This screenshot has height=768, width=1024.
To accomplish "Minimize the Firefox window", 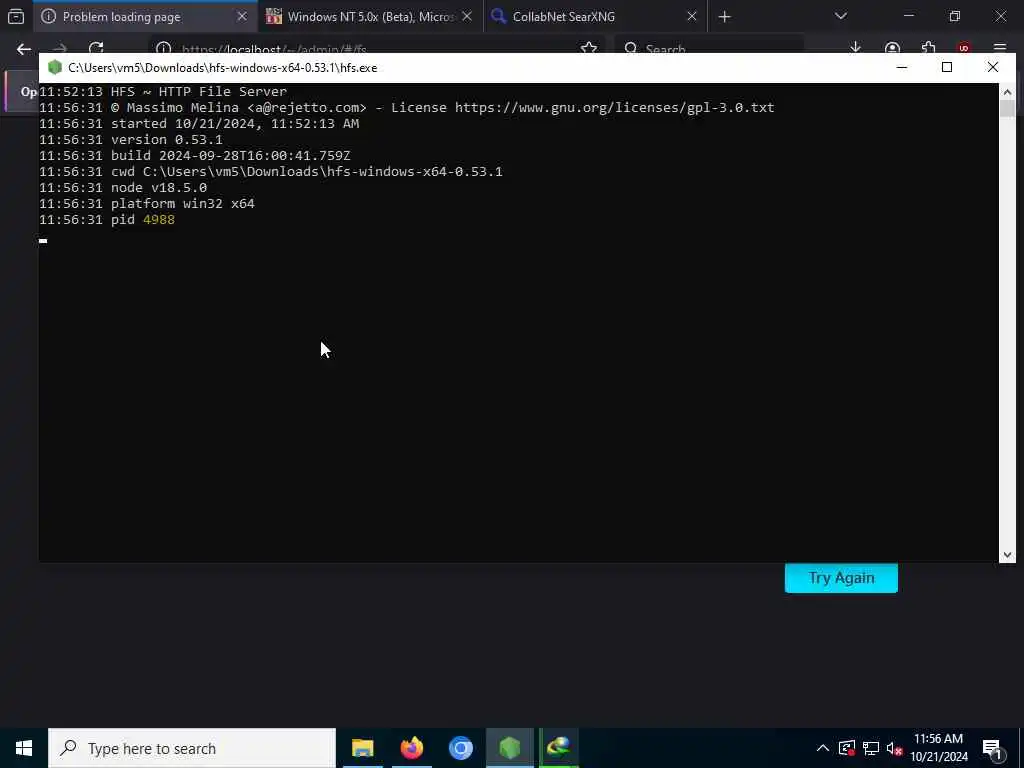I will [908, 16].
